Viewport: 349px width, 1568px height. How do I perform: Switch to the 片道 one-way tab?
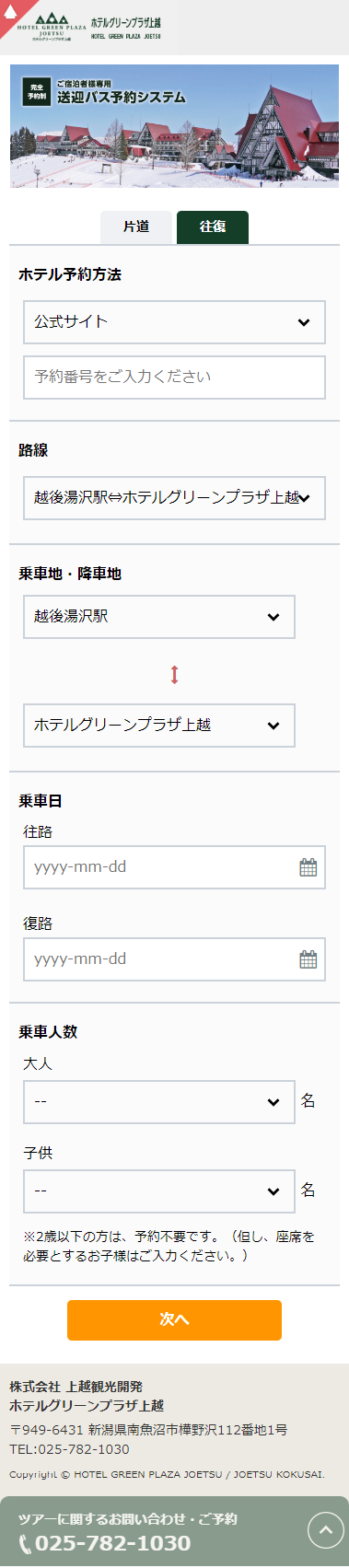pos(136,226)
